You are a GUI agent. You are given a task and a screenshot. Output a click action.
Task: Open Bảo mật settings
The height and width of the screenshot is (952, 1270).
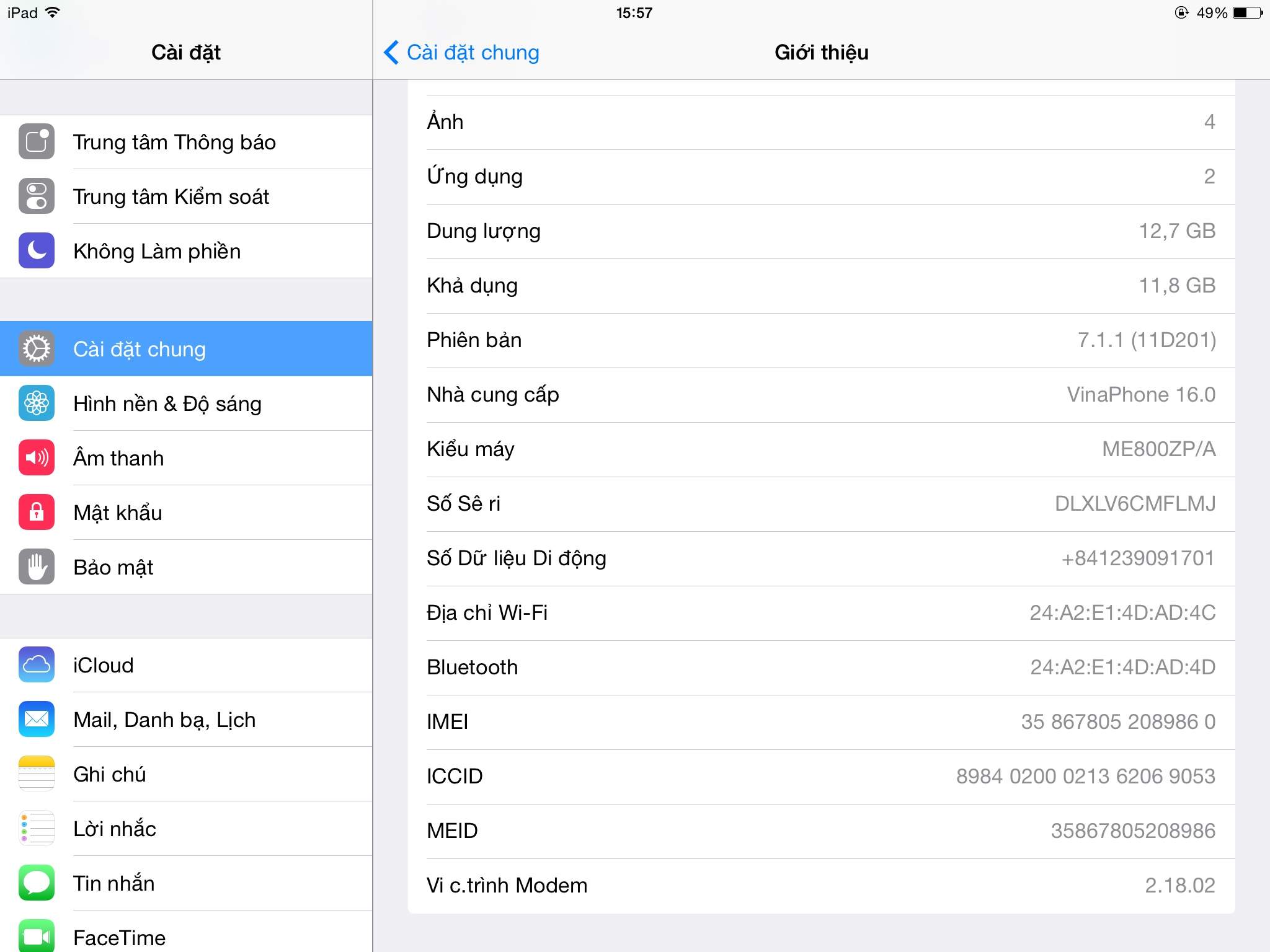point(186,567)
